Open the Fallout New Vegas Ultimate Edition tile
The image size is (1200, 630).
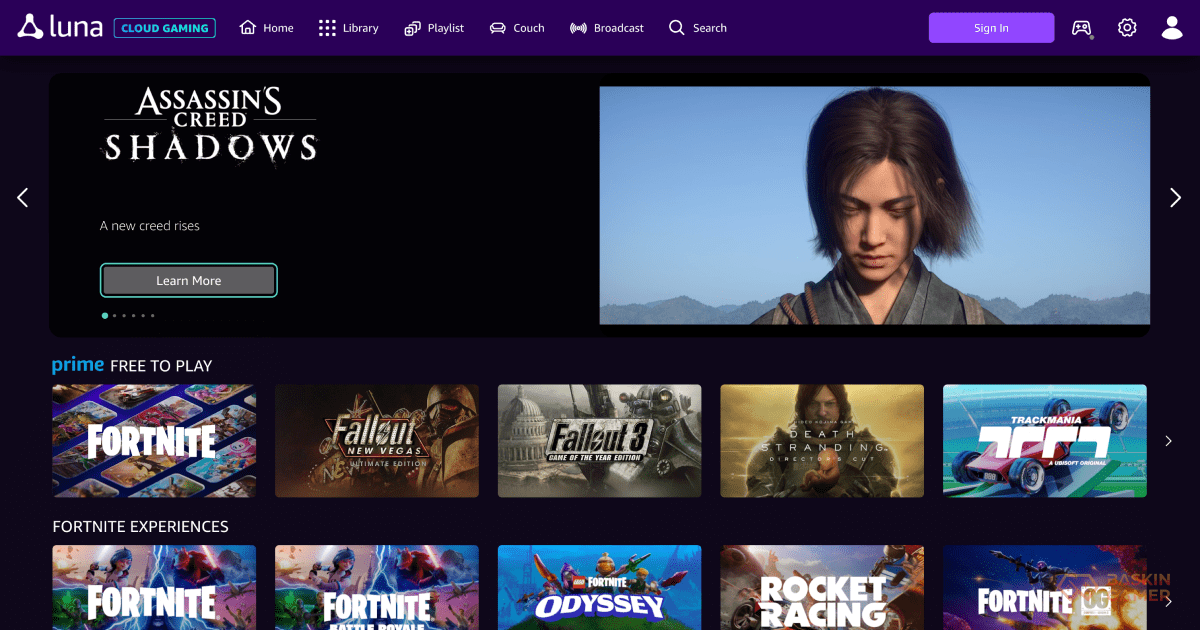377,441
